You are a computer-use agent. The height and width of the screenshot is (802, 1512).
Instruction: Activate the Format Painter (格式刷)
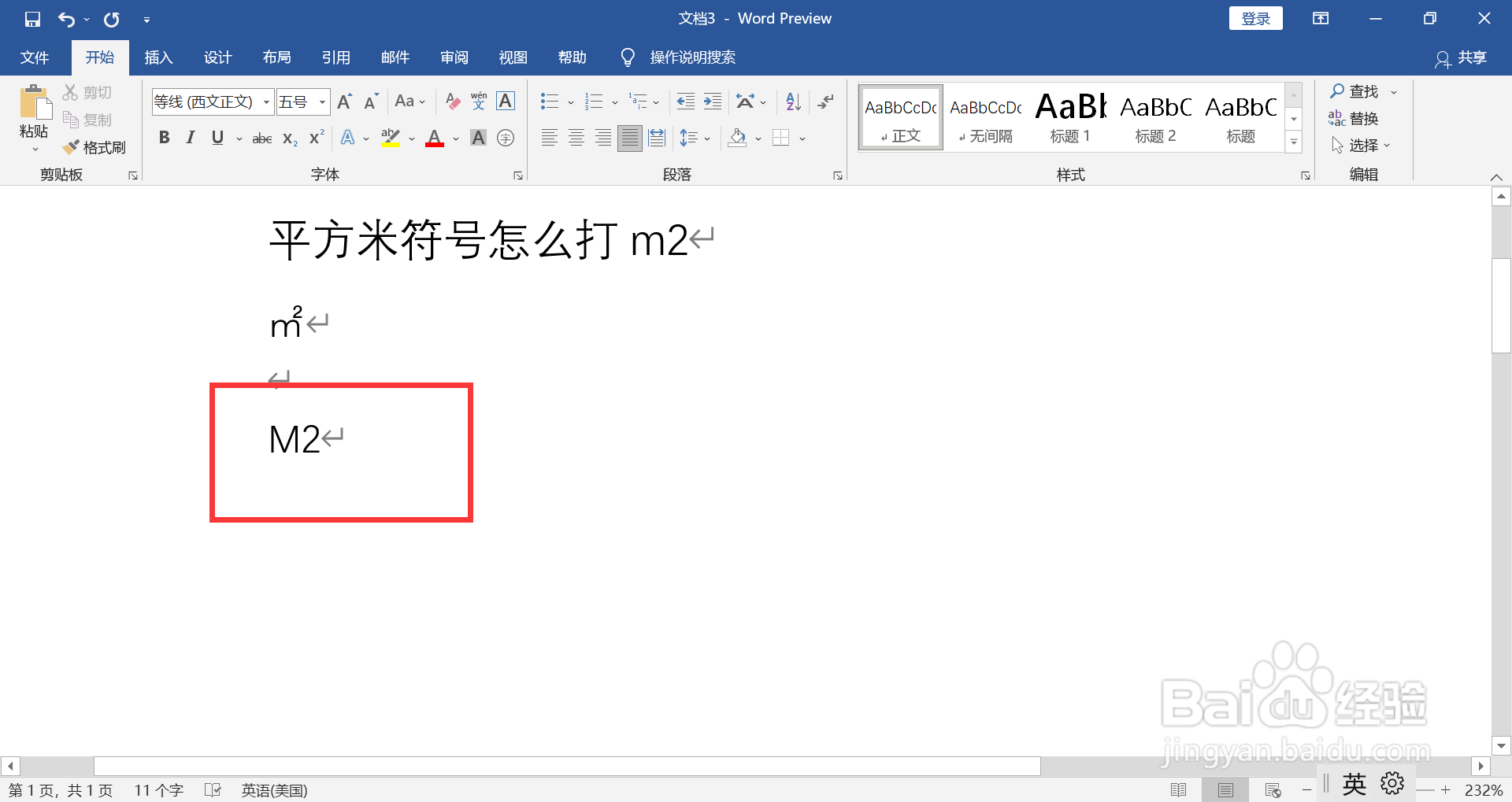(x=94, y=146)
